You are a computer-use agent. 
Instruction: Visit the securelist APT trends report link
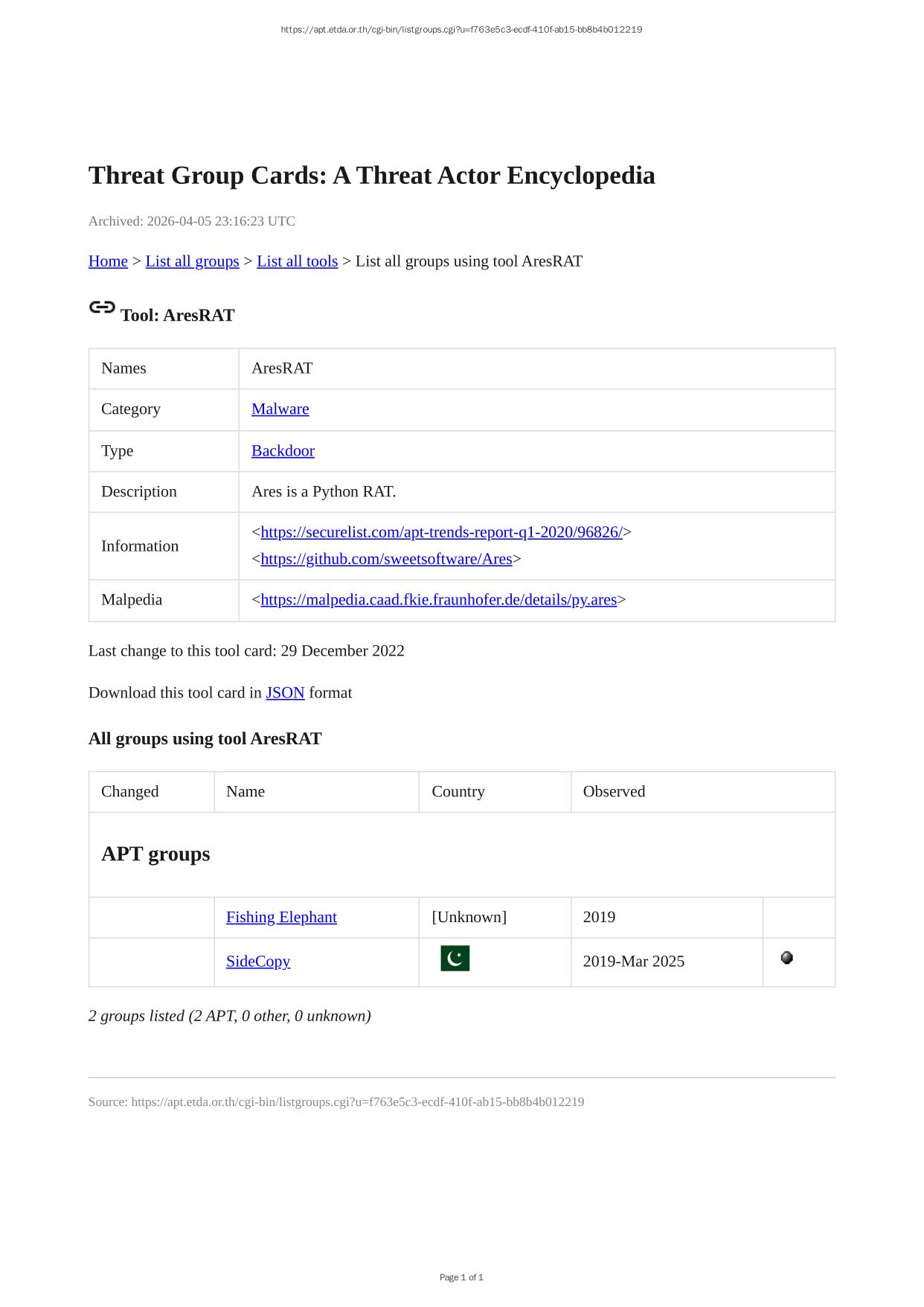[441, 532]
